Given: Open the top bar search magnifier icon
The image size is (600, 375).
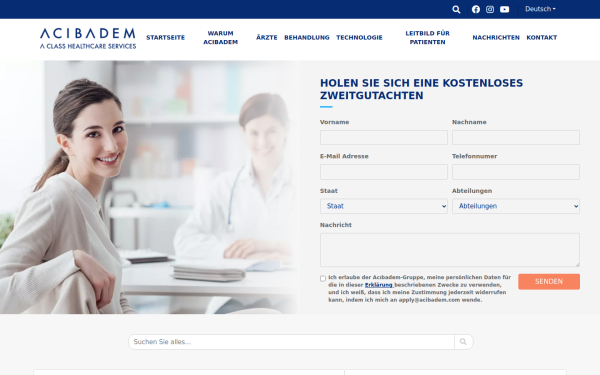Looking at the screenshot, I should (456, 10).
